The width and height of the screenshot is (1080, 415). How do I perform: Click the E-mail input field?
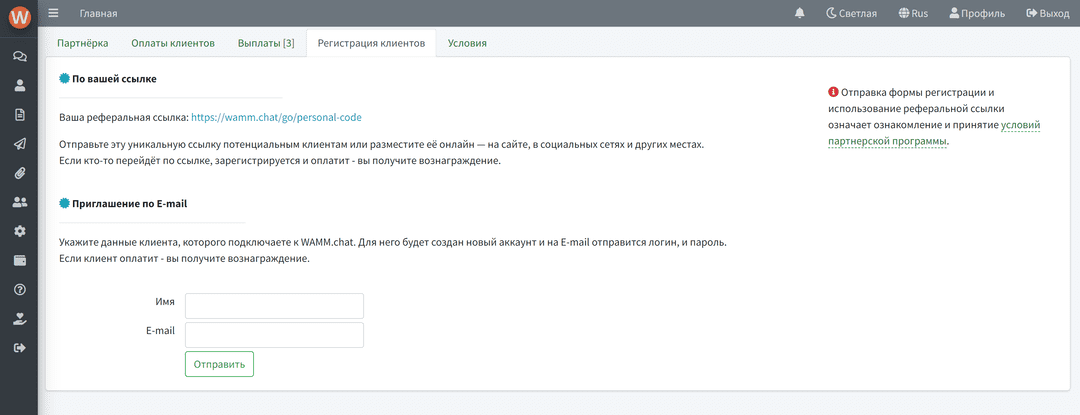[x=274, y=335]
